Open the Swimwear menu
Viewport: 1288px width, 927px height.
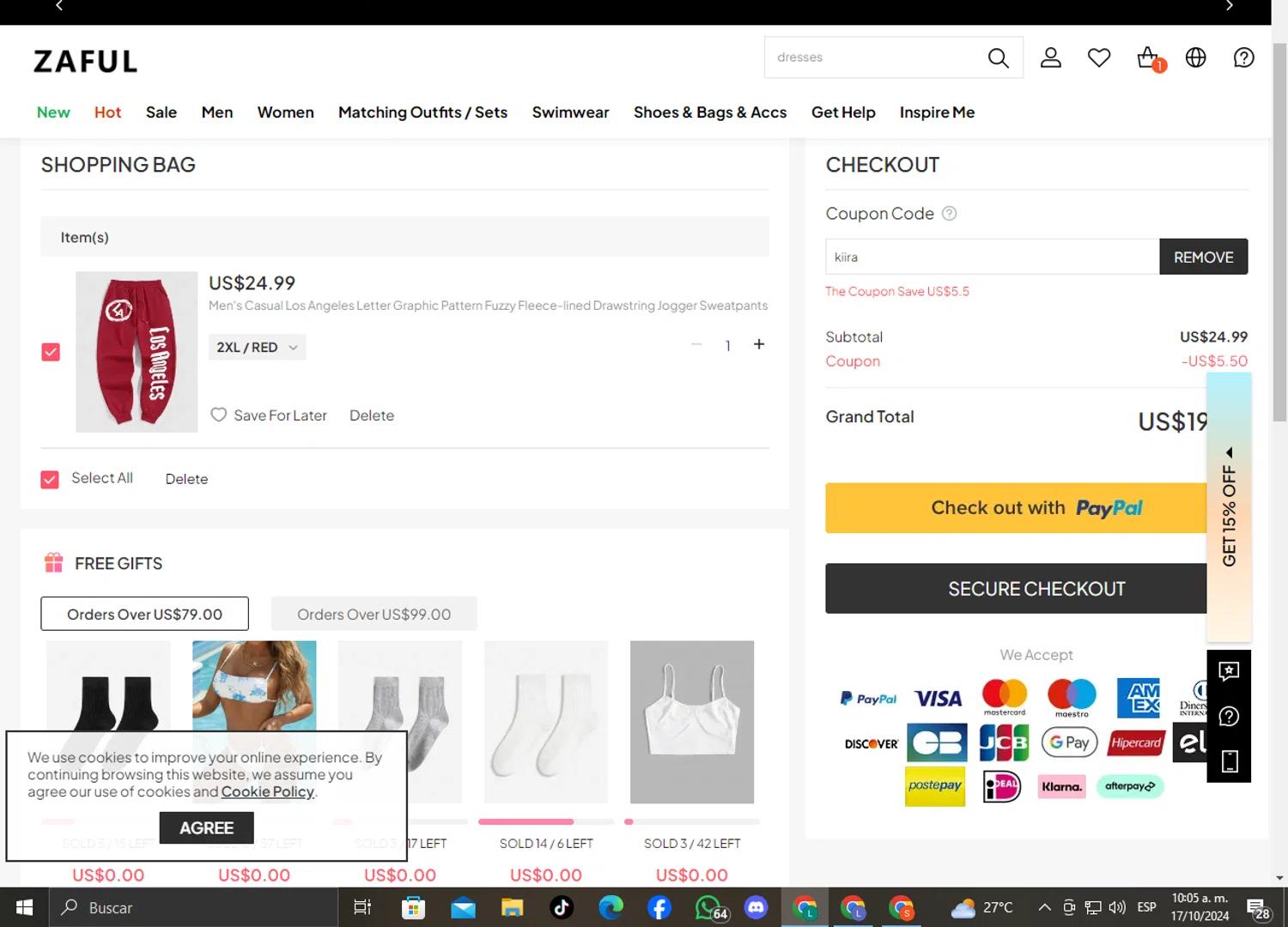[x=570, y=112]
